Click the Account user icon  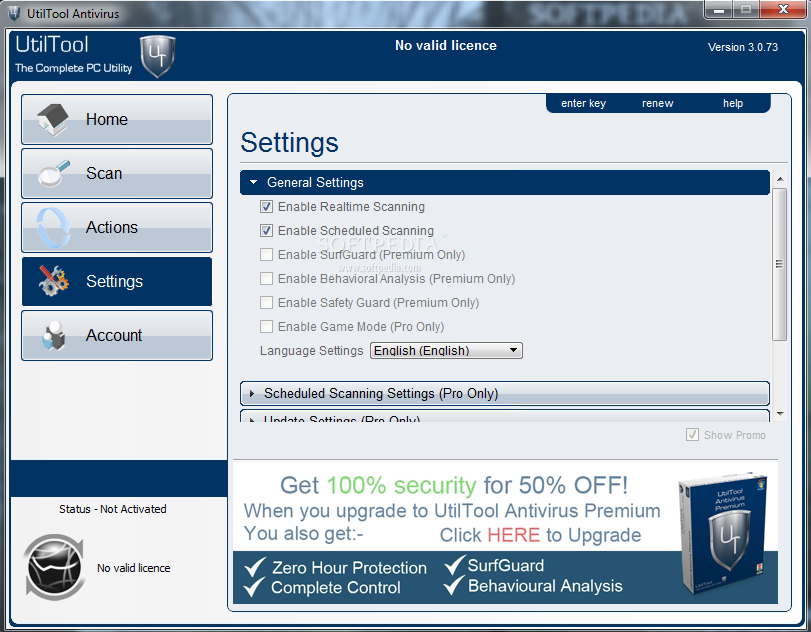pyautogui.click(x=54, y=336)
